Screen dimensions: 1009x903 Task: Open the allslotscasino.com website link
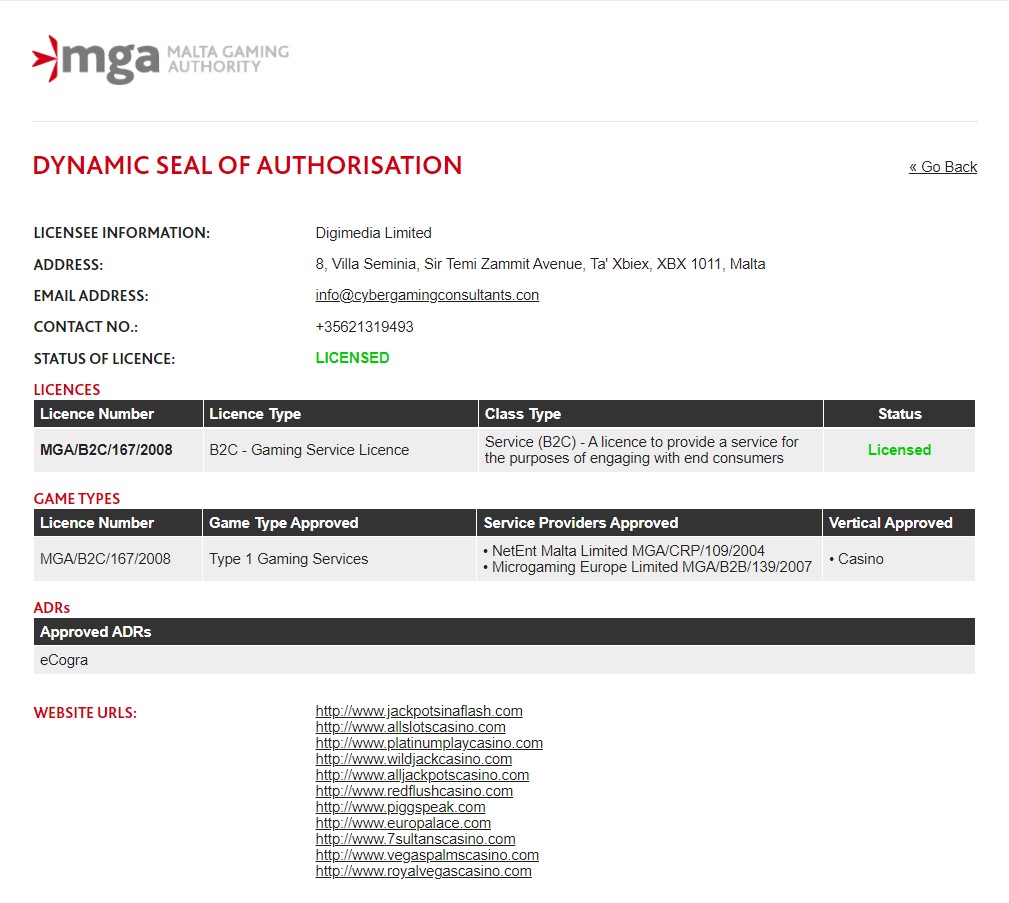(411, 727)
